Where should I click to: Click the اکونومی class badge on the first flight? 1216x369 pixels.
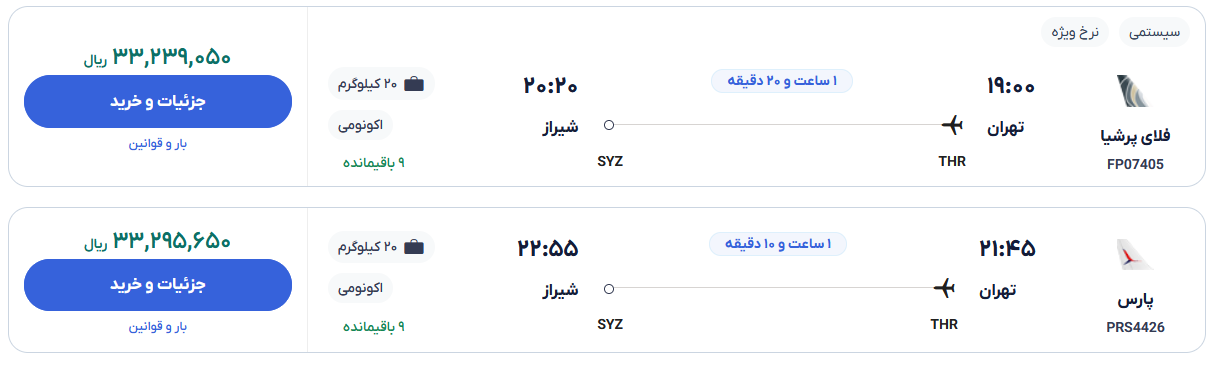click(361, 125)
